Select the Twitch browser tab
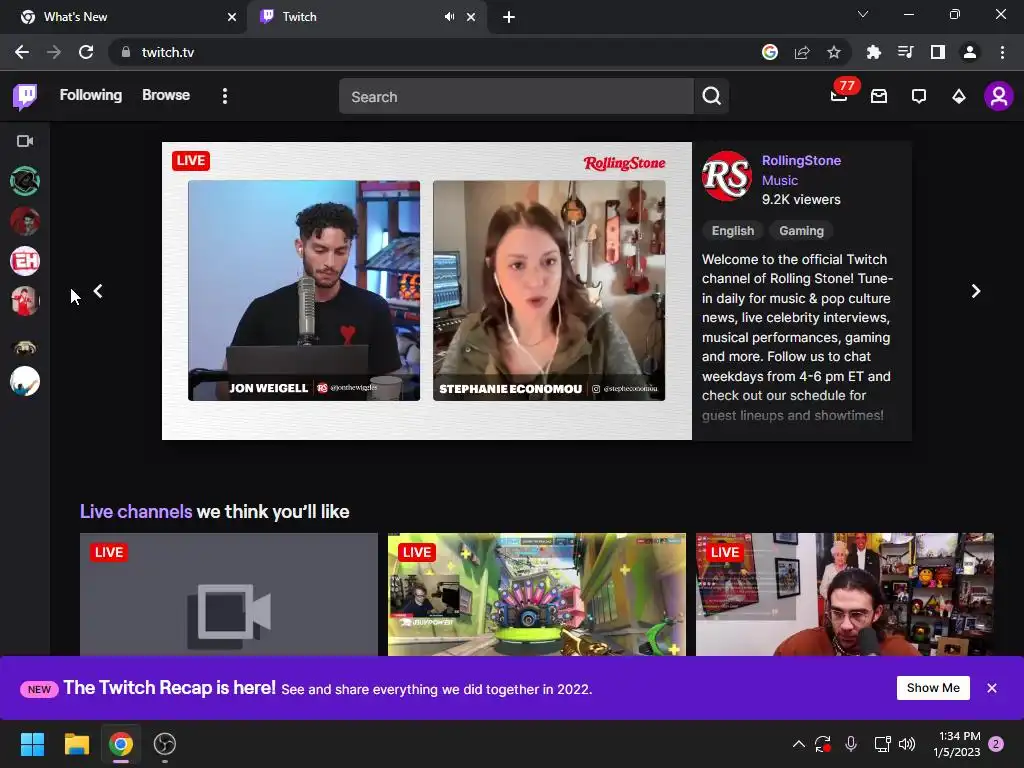Screen dimensions: 1024x768 pos(353,17)
